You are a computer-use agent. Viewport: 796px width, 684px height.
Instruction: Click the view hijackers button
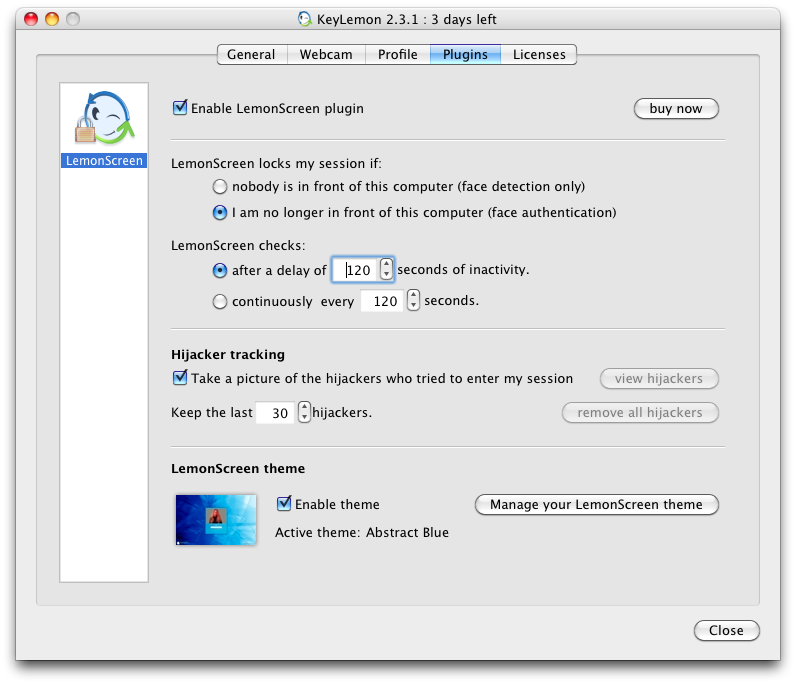coord(659,379)
